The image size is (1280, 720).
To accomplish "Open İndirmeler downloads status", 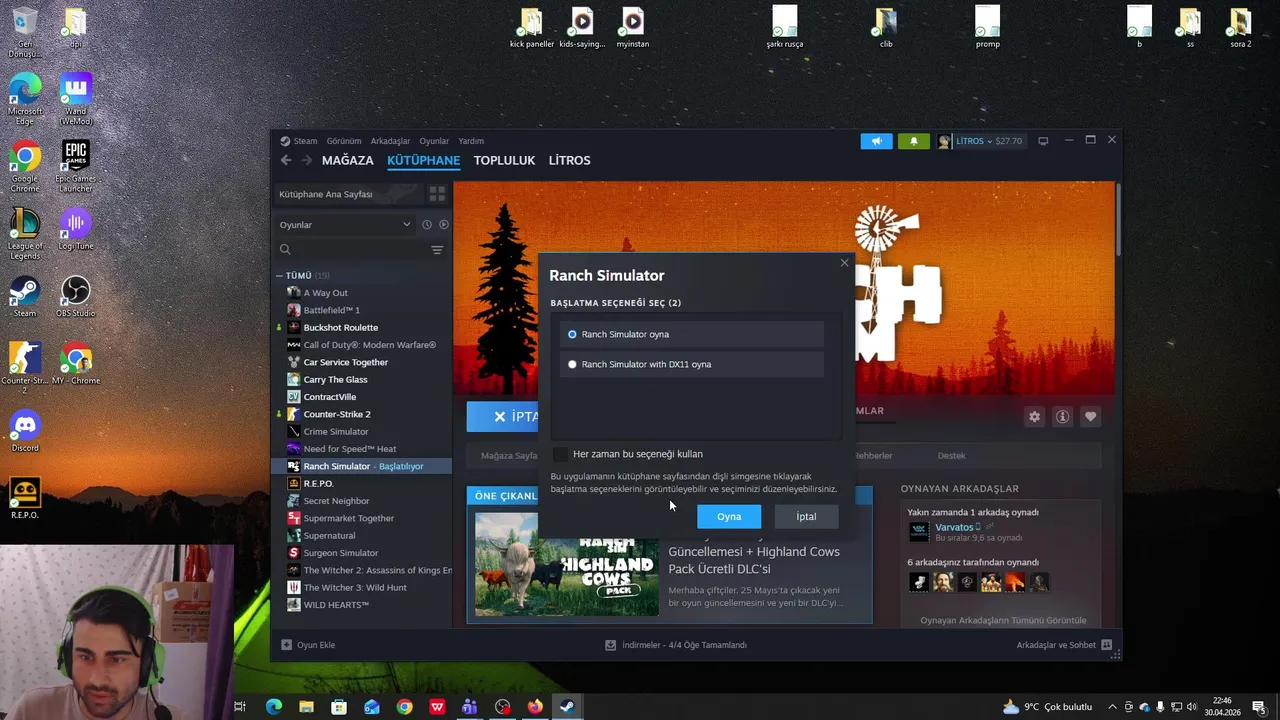I will (676, 645).
